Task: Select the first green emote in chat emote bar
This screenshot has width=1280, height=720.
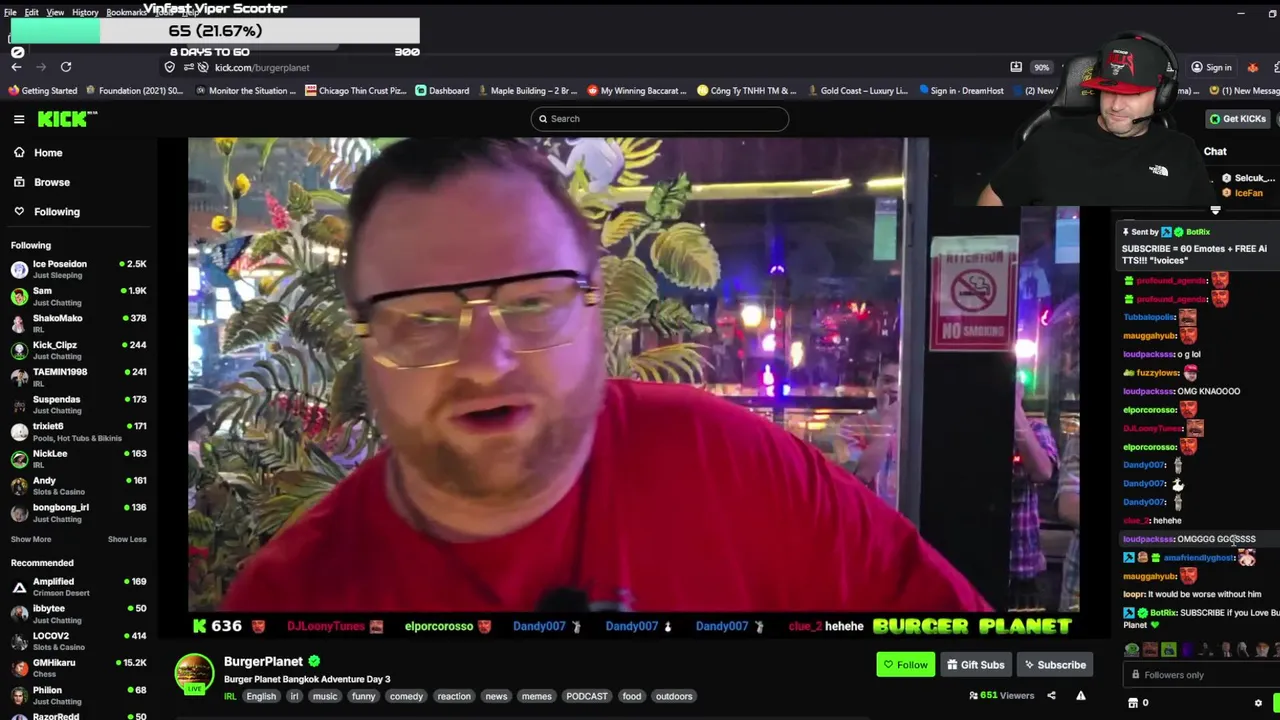Action: [x=1132, y=650]
